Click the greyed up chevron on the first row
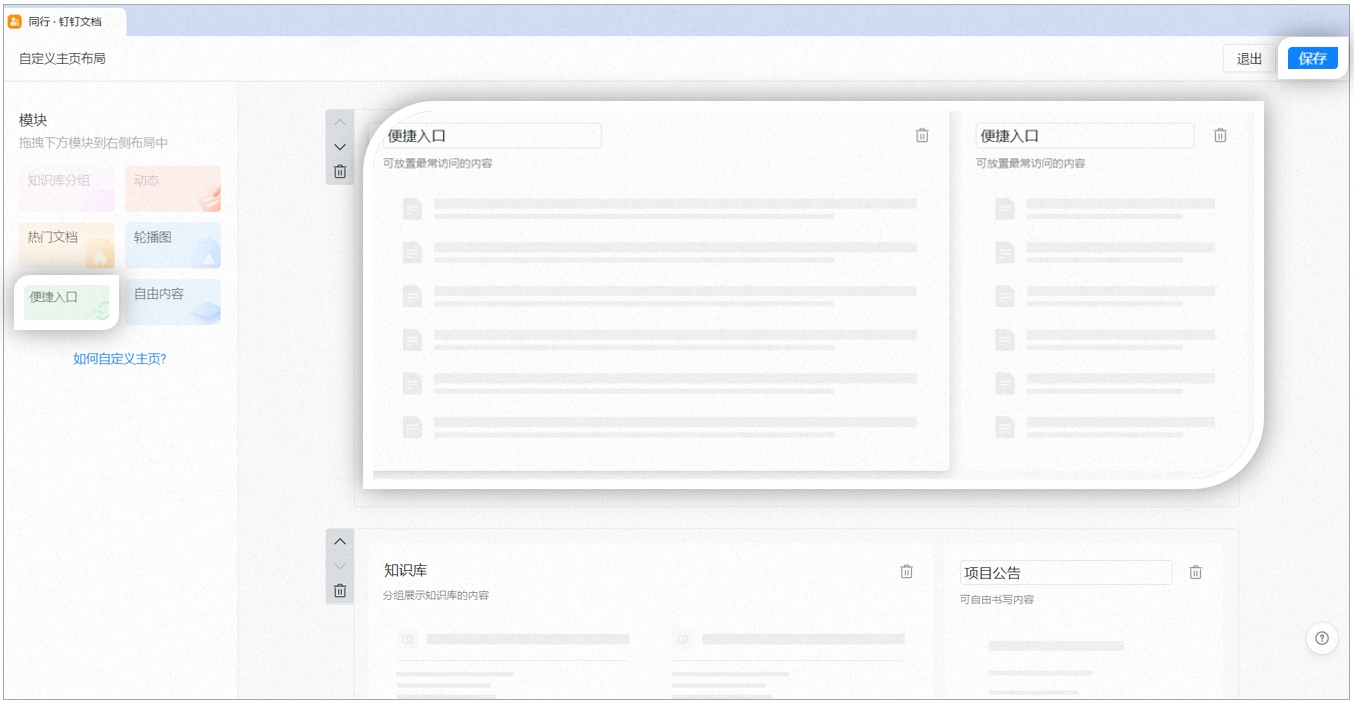Viewport: 1354px width, 703px height. 340,122
